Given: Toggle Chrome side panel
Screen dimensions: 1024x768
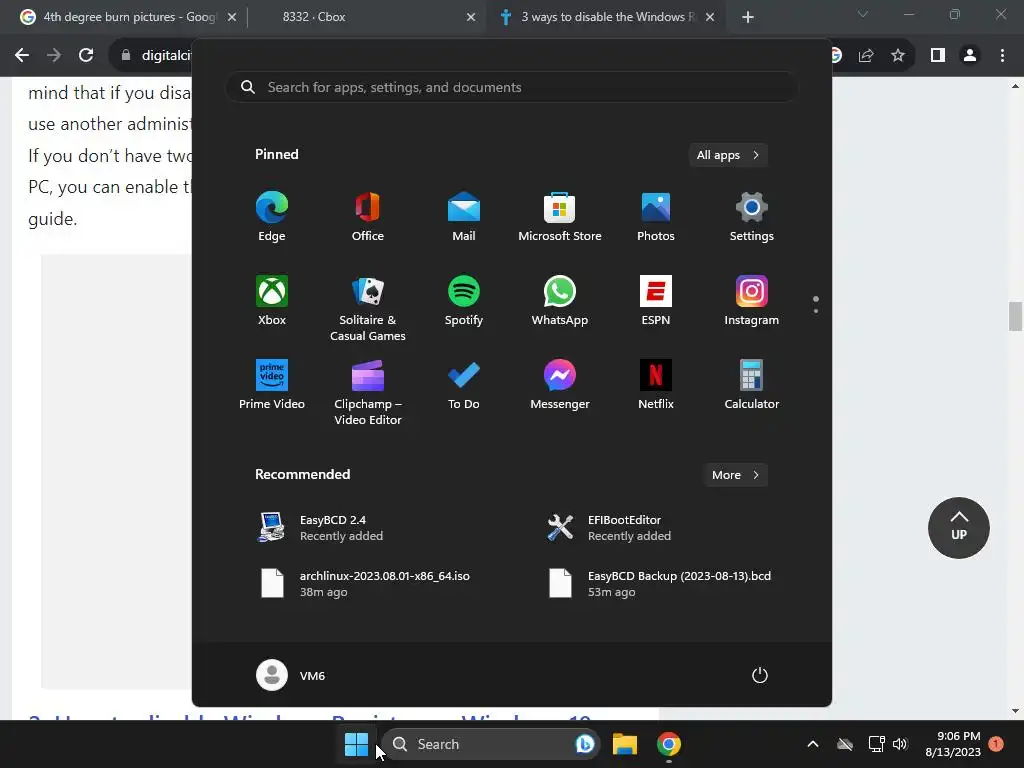Looking at the screenshot, I should 938,56.
